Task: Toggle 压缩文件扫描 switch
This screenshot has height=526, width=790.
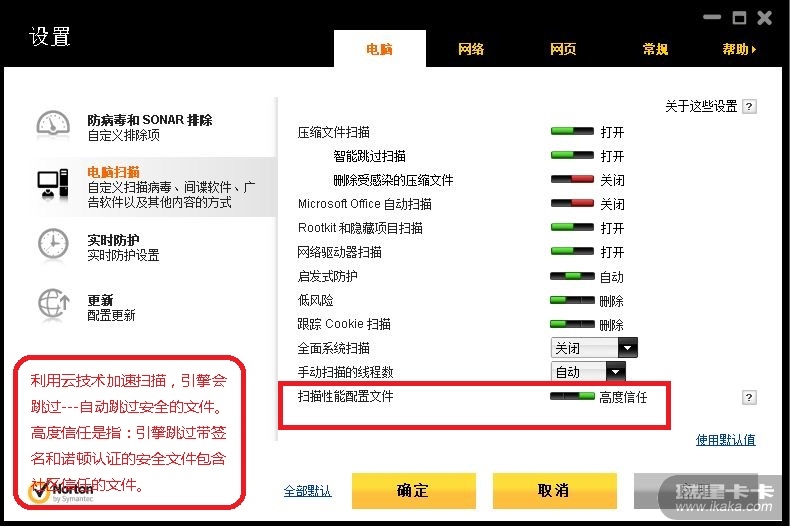Action: click(x=572, y=132)
